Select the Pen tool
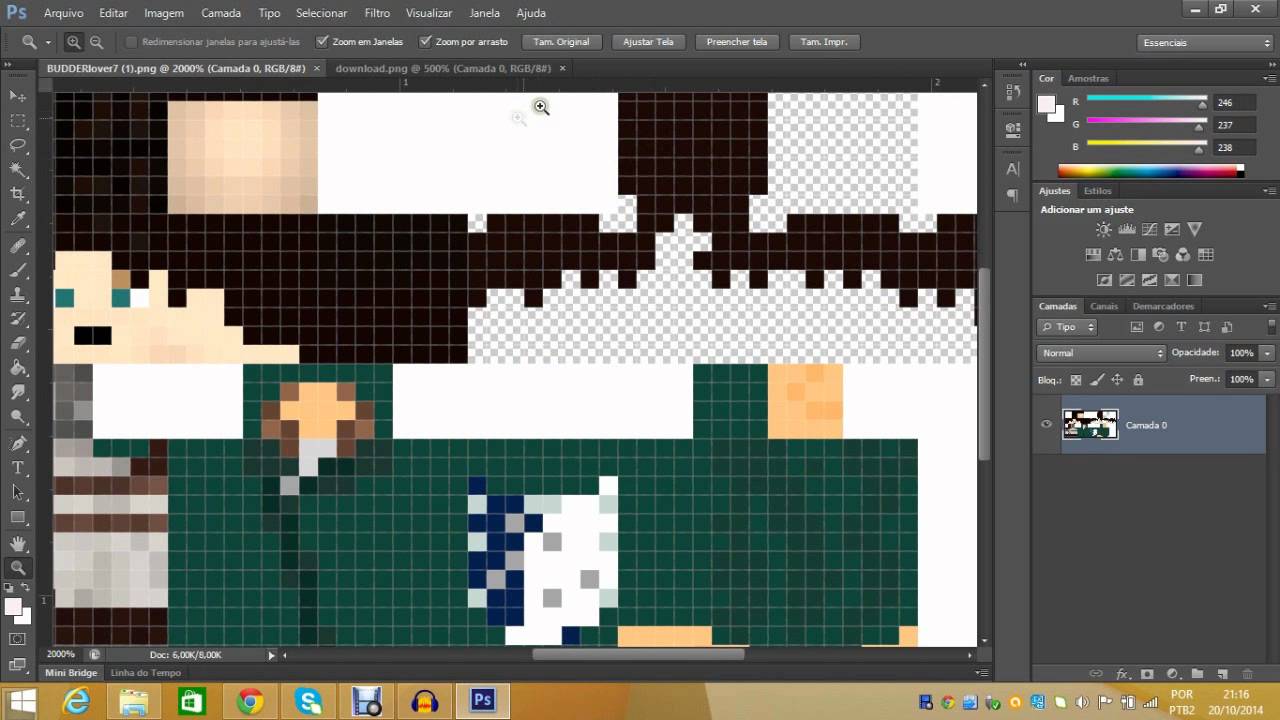The width and height of the screenshot is (1280, 720). tap(18, 443)
